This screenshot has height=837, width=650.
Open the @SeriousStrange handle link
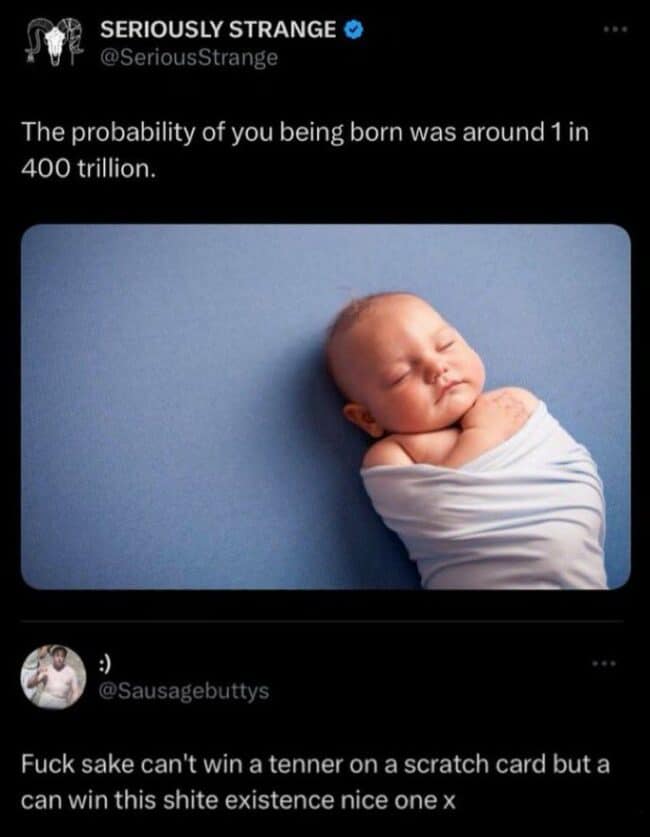(189, 57)
